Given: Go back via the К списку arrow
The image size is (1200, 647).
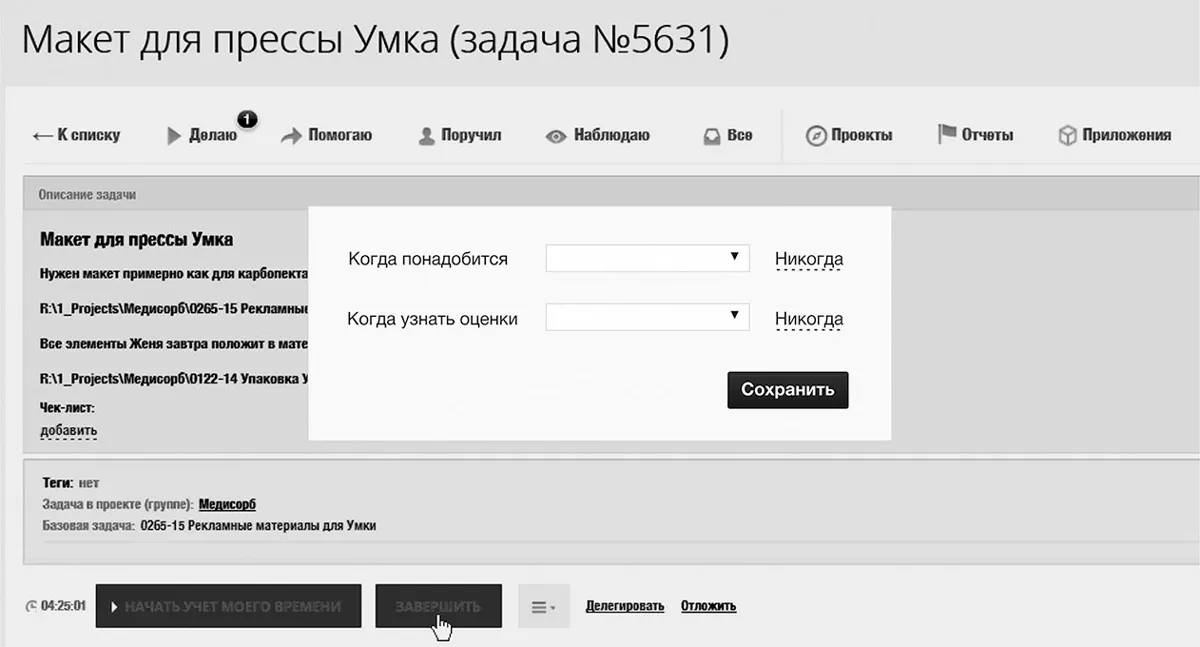Looking at the screenshot, I should (76, 135).
